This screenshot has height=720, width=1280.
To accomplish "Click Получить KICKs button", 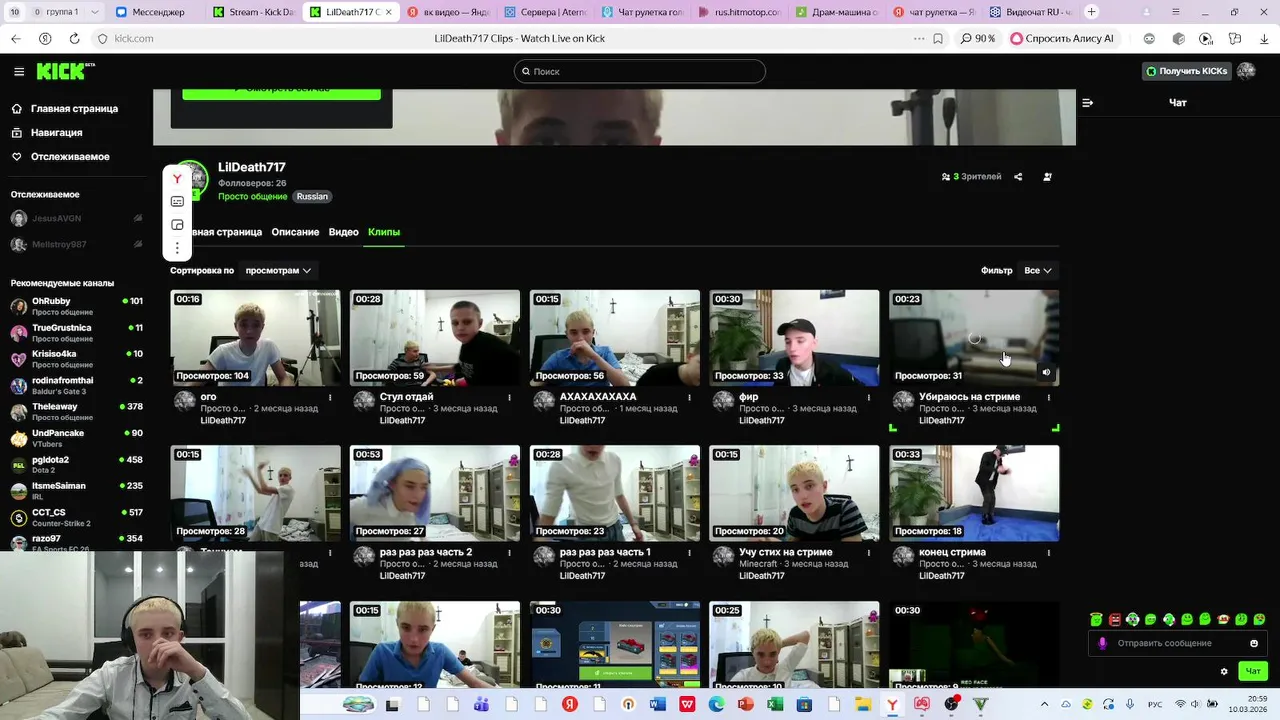I will (x=1186, y=71).
